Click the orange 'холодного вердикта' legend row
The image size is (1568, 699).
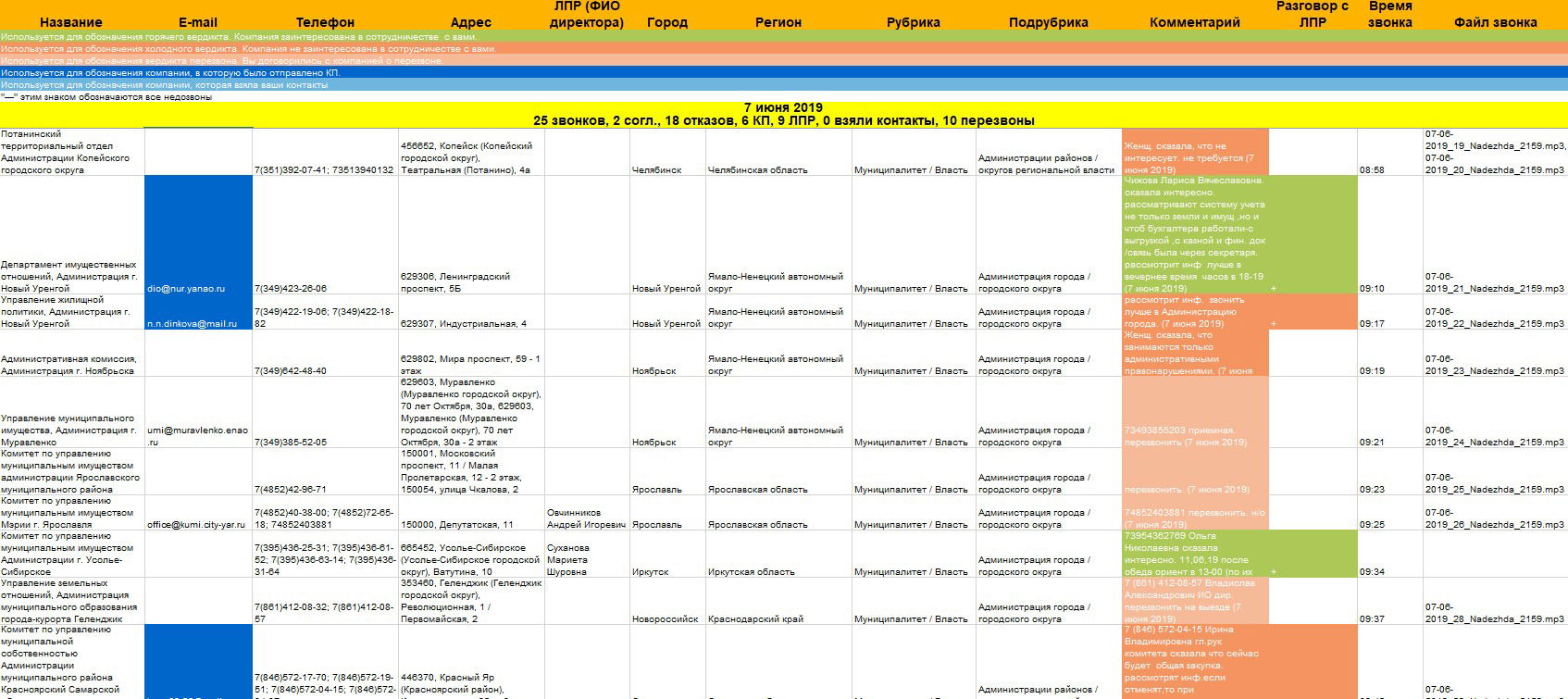(784, 49)
